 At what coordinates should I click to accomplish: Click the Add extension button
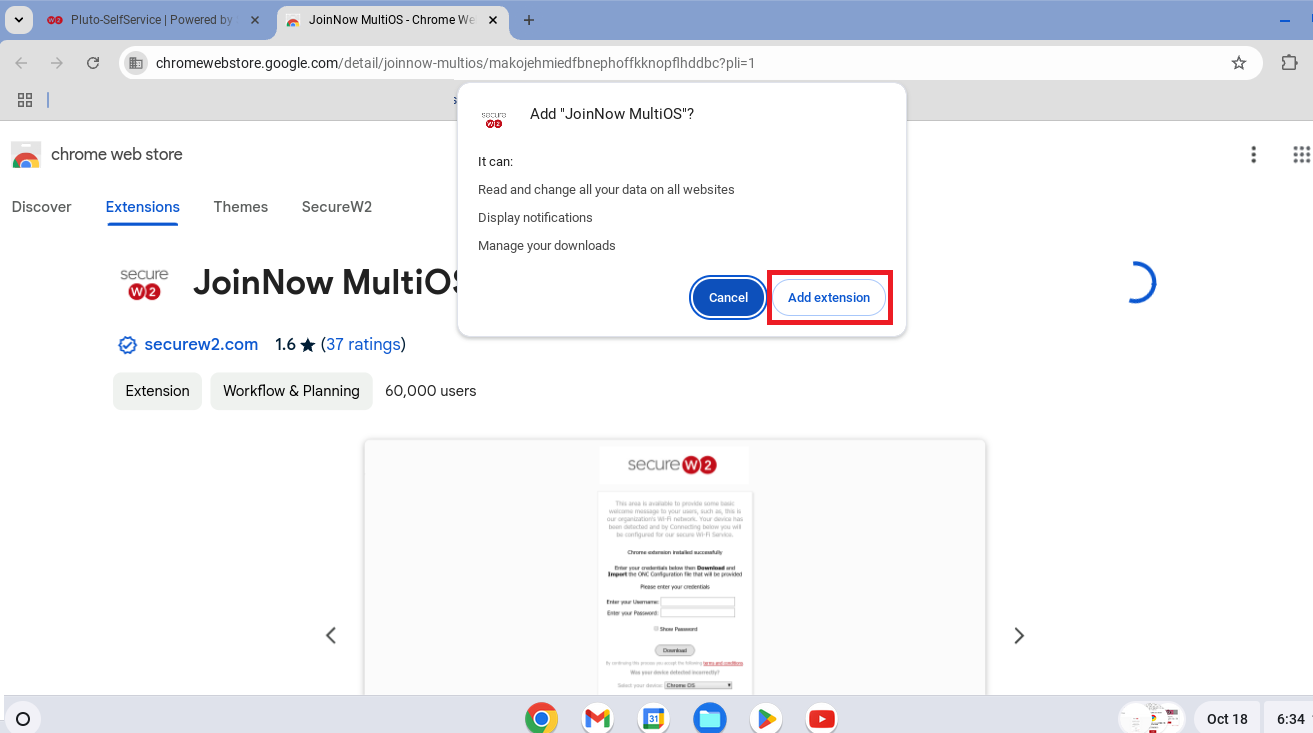(828, 298)
